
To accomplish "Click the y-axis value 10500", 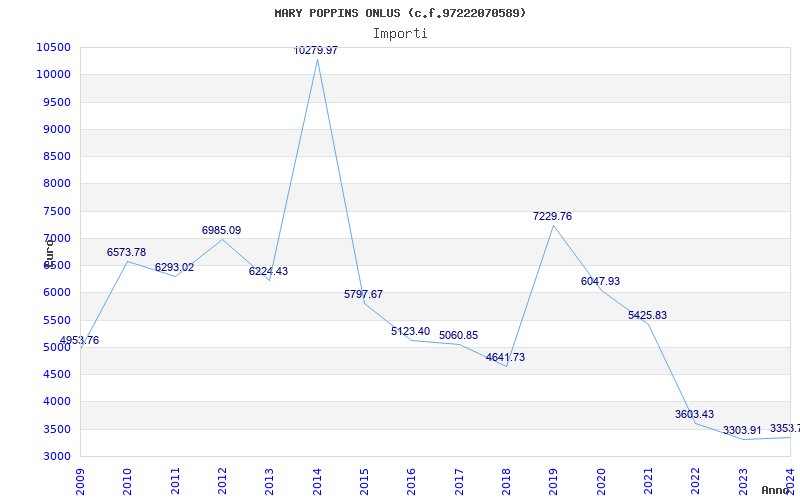I will 53,47.
